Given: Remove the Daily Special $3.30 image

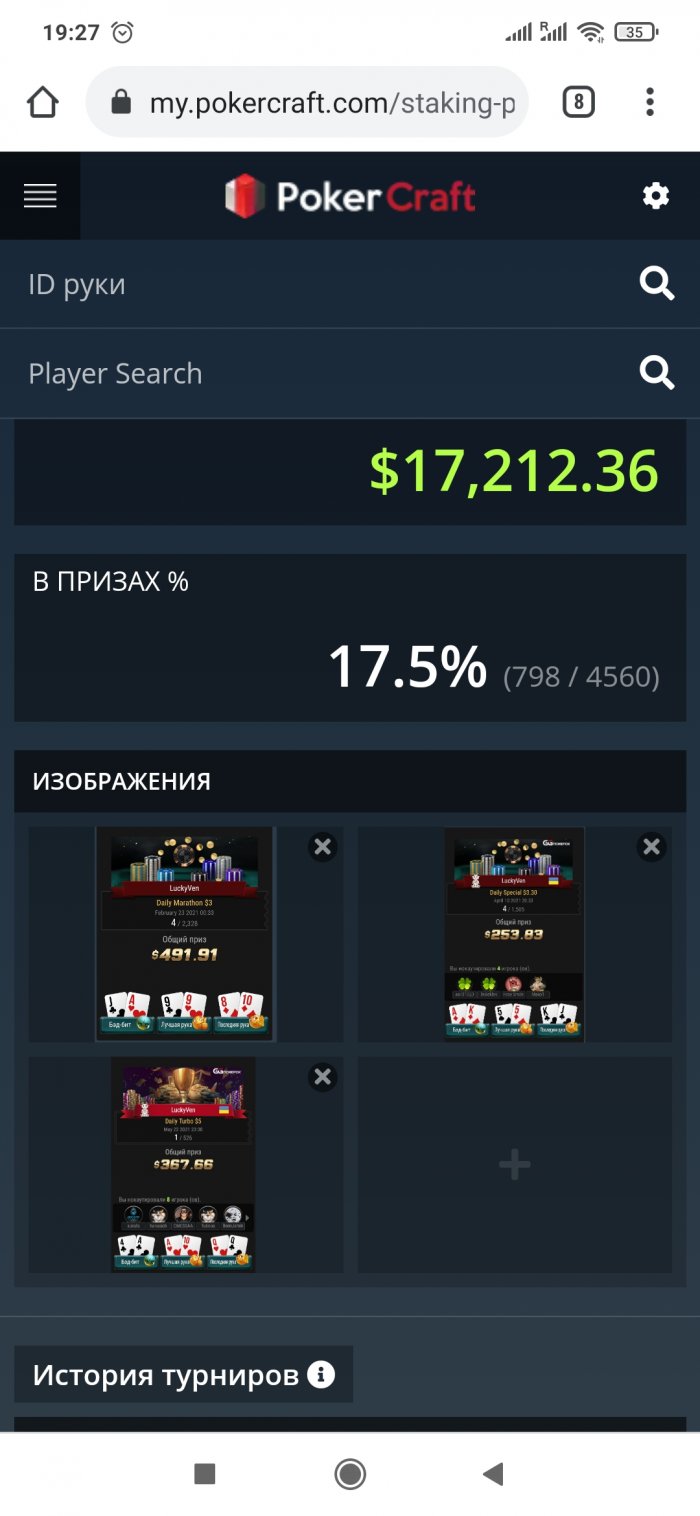Looking at the screenshot, I should click(652, 848).
